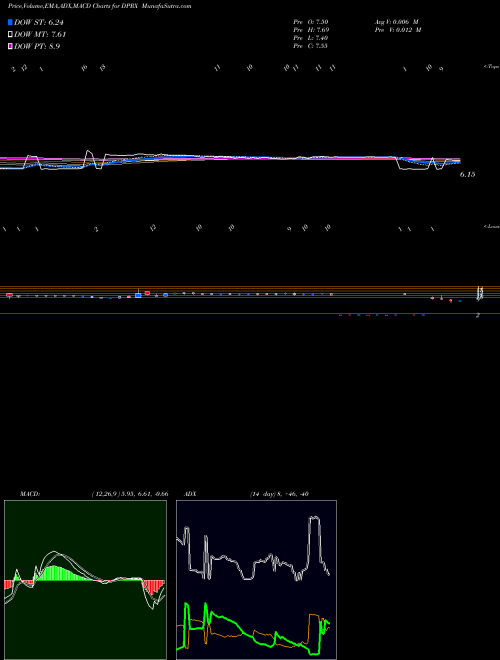Click the '<Tops' axis label
The height and width of the screenshot is (660, 500).
[492, 67]
